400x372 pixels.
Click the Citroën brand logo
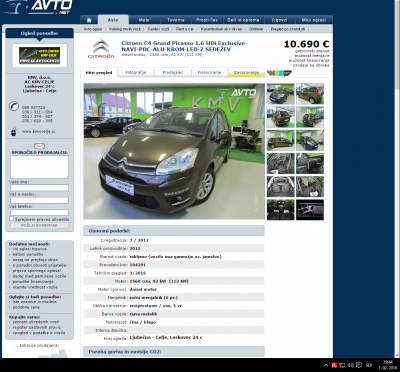(101, 49)
